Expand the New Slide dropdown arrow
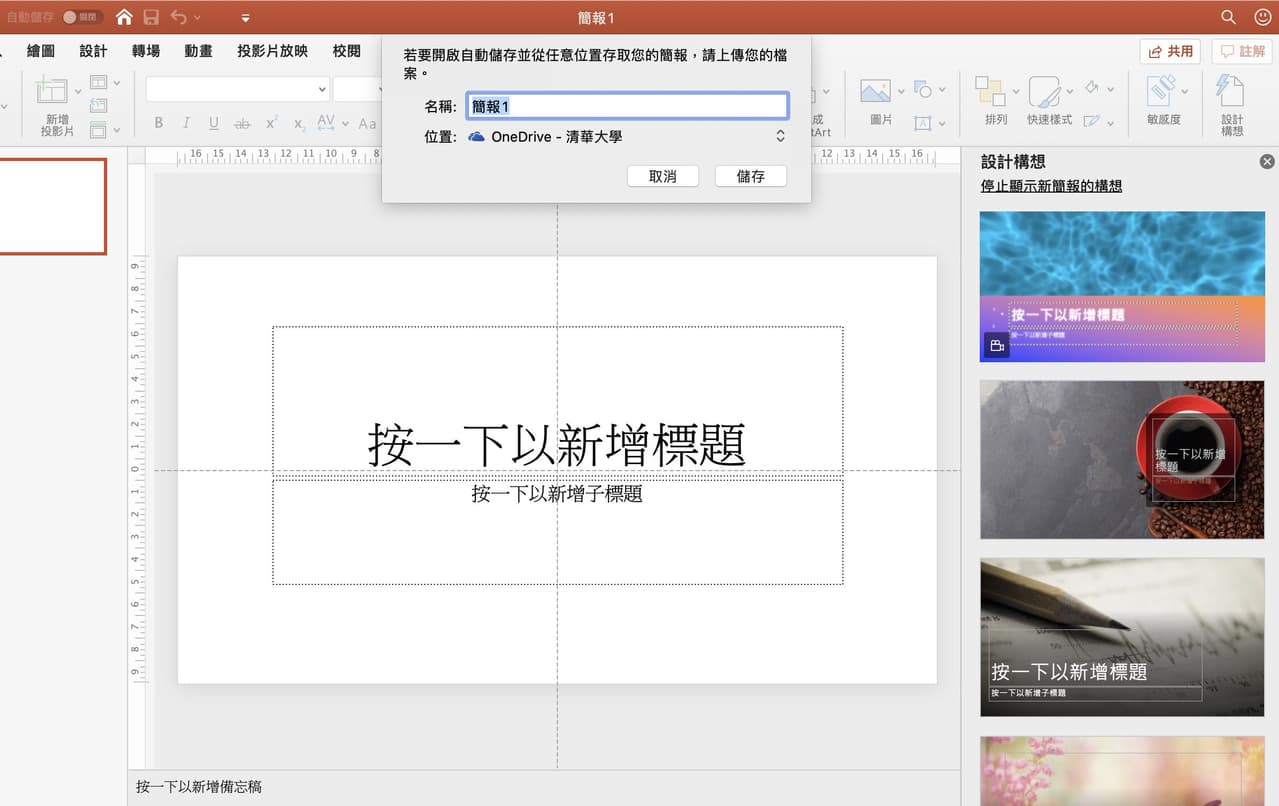This screenshot has width=1279, height=806. point(78,92)
